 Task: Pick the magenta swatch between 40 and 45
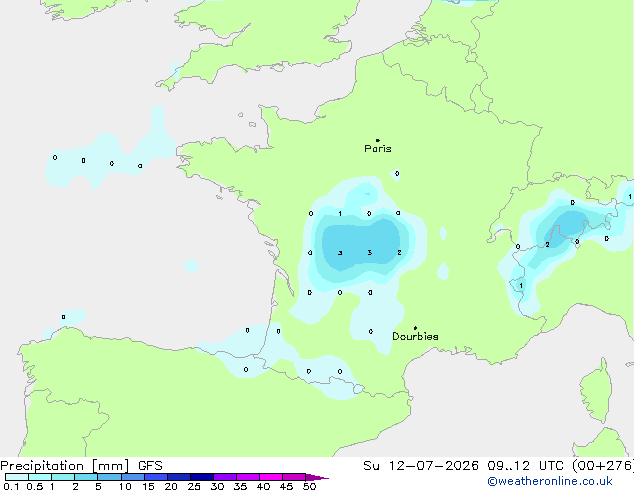pyautogui.click(x=271, y=477)
